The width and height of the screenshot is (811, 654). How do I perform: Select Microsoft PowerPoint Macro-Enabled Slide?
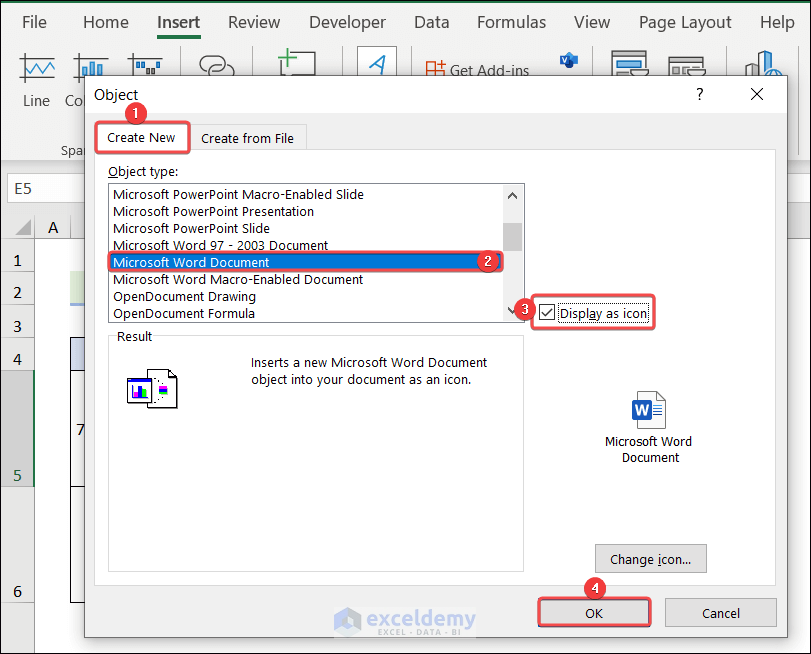click(306, 195)
